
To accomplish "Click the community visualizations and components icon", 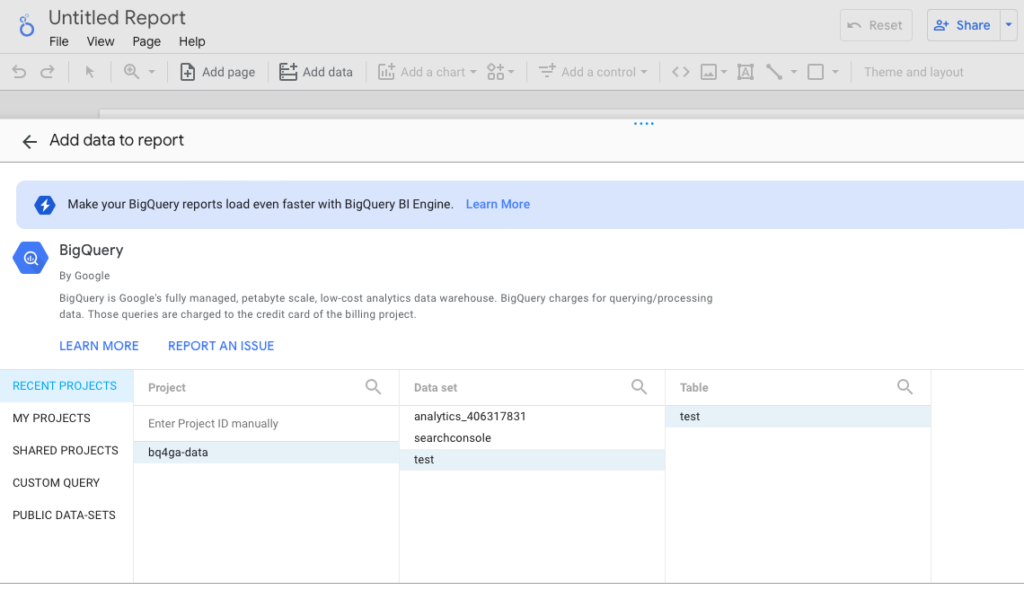I will click(496, 72).
